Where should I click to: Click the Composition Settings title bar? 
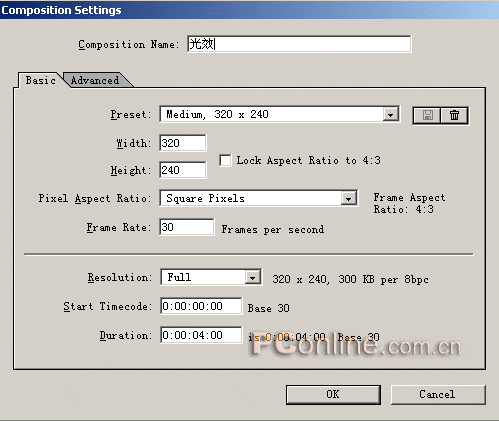[x=249, y=10]
